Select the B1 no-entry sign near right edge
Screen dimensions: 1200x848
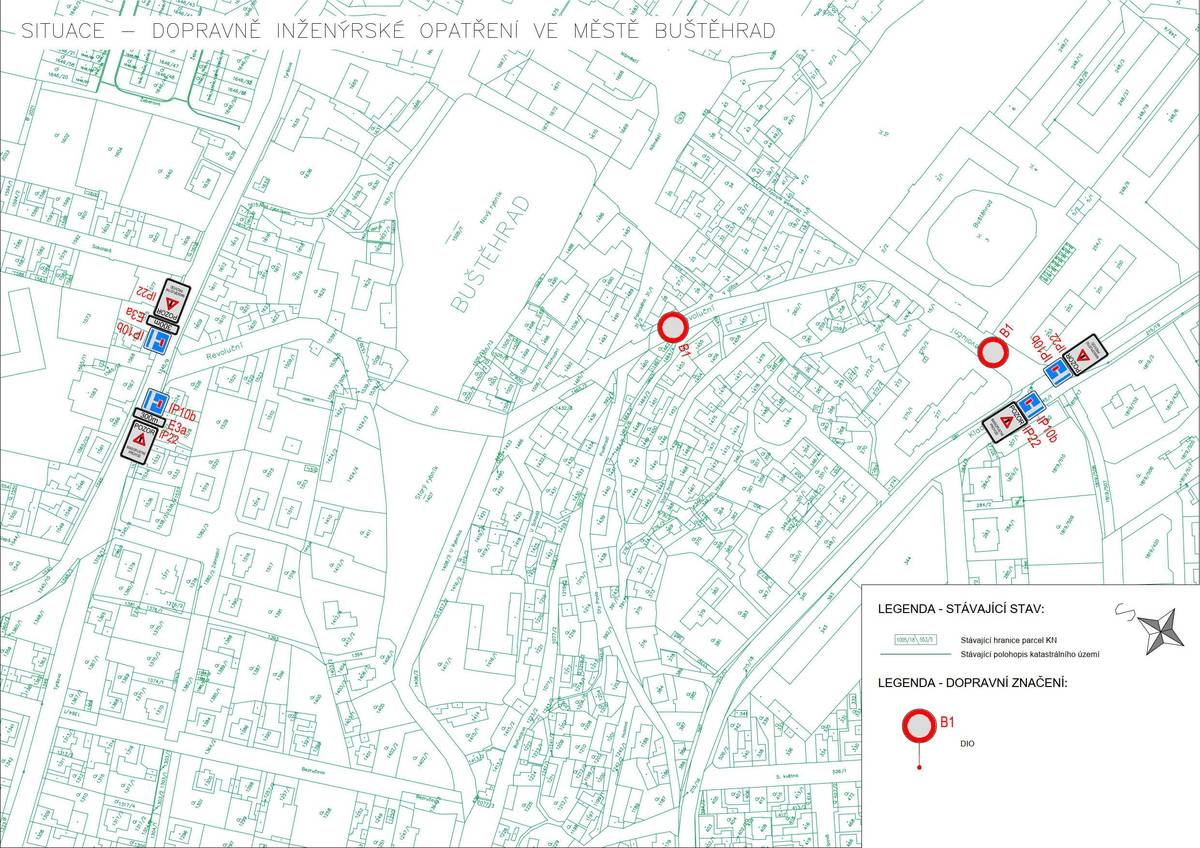993,352
